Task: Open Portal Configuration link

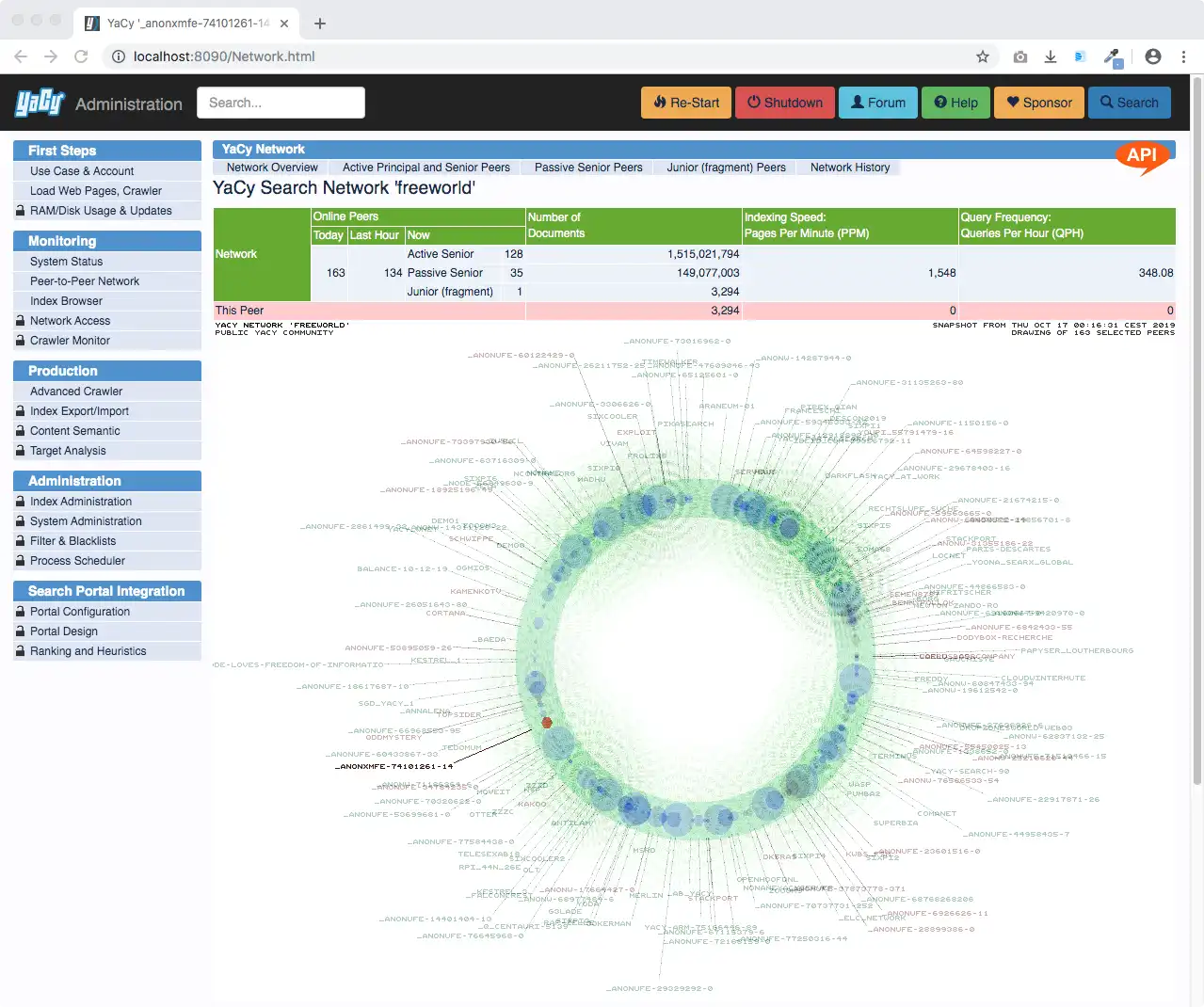Action: pyautogui.click(x=80, y=612)
